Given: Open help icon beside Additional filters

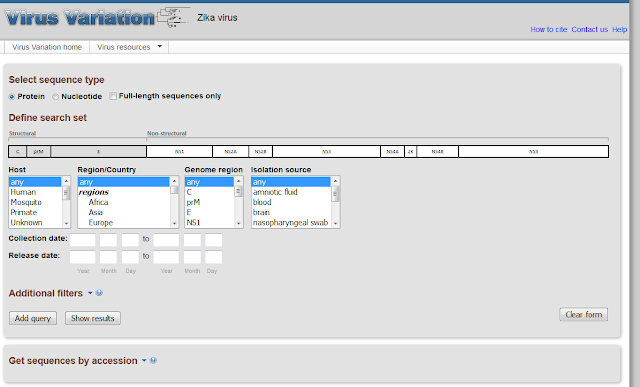Looking at the screenshot, I should (99, 293).
